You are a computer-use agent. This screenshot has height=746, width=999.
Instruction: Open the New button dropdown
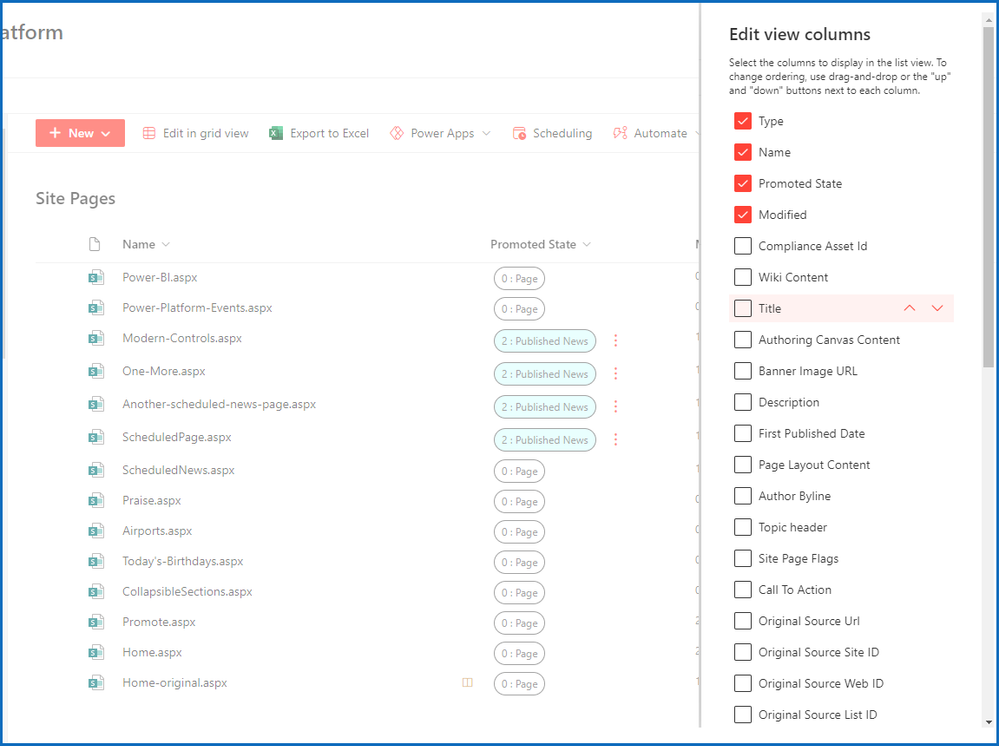point(106,134)
